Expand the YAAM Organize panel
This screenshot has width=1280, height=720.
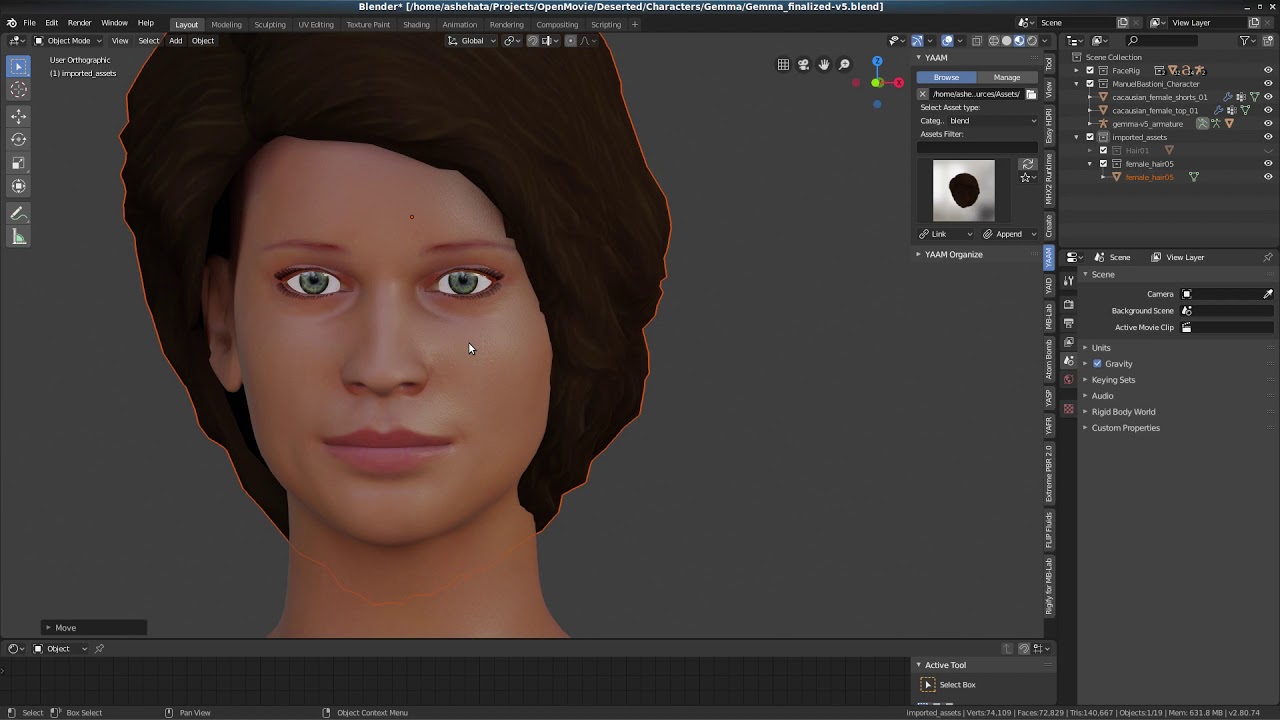coord(953,254)
